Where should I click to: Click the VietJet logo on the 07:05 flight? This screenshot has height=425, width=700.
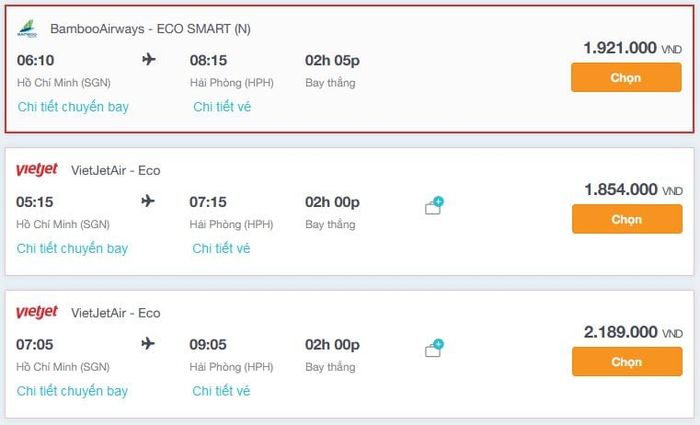(37, 313)
